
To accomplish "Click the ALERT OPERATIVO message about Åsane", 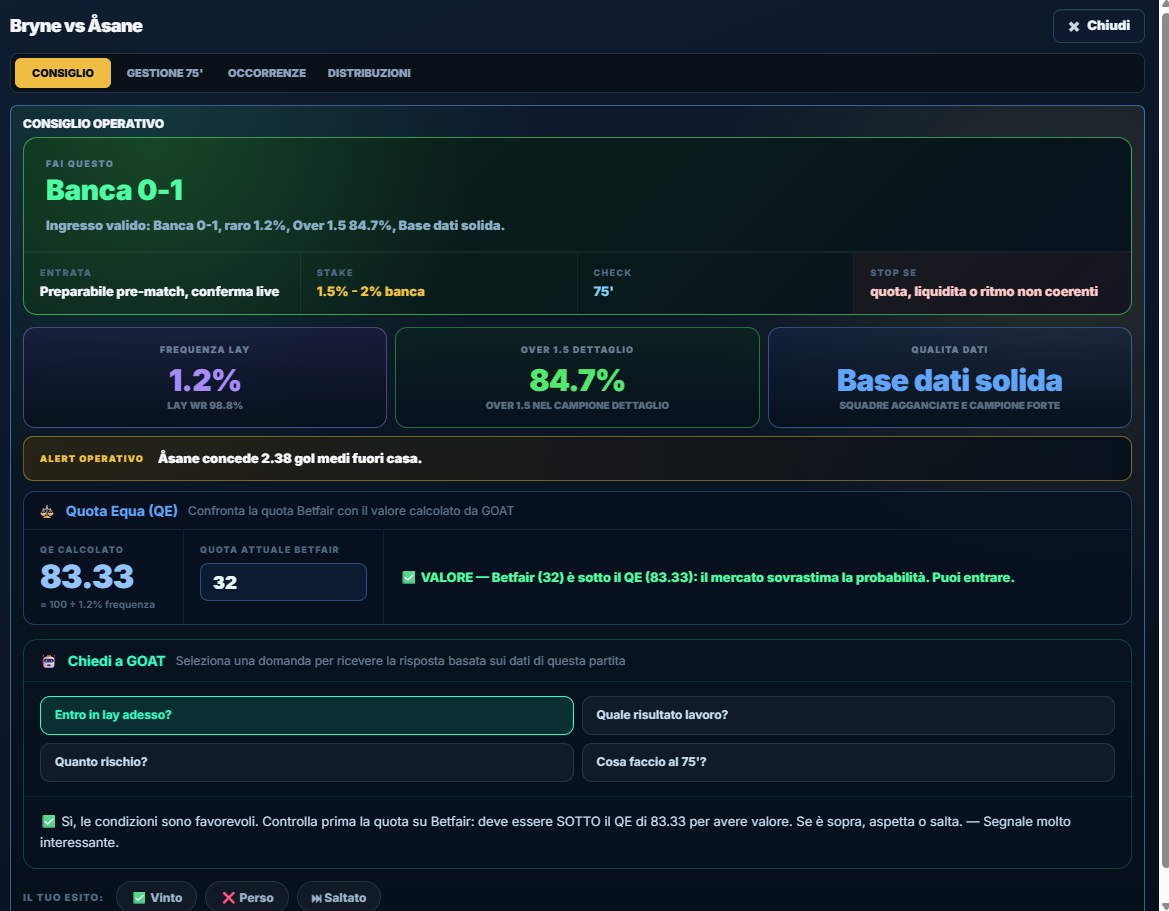I will point(290,458).
